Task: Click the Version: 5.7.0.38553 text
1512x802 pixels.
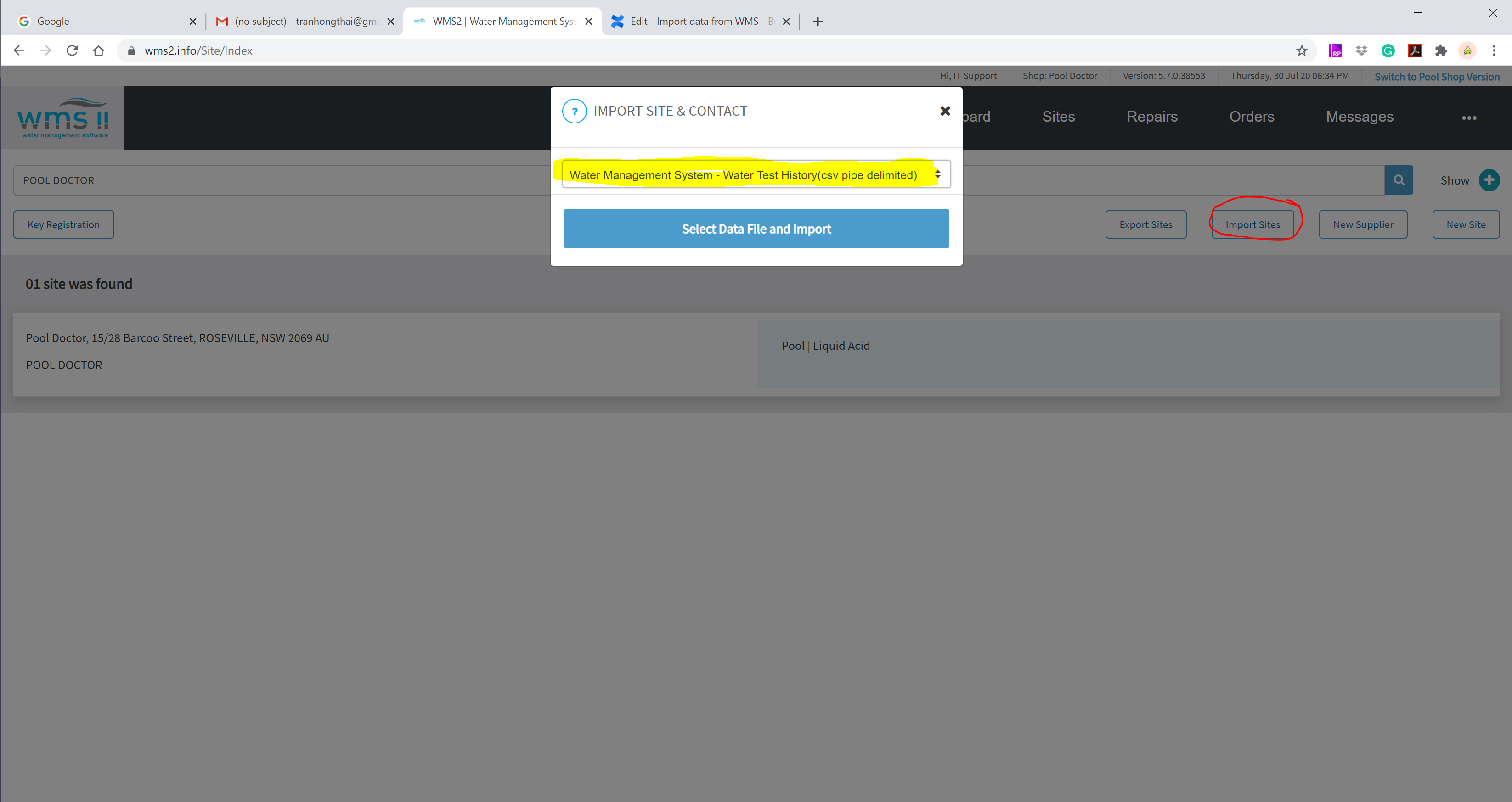Action: [x=1163, y=76]
